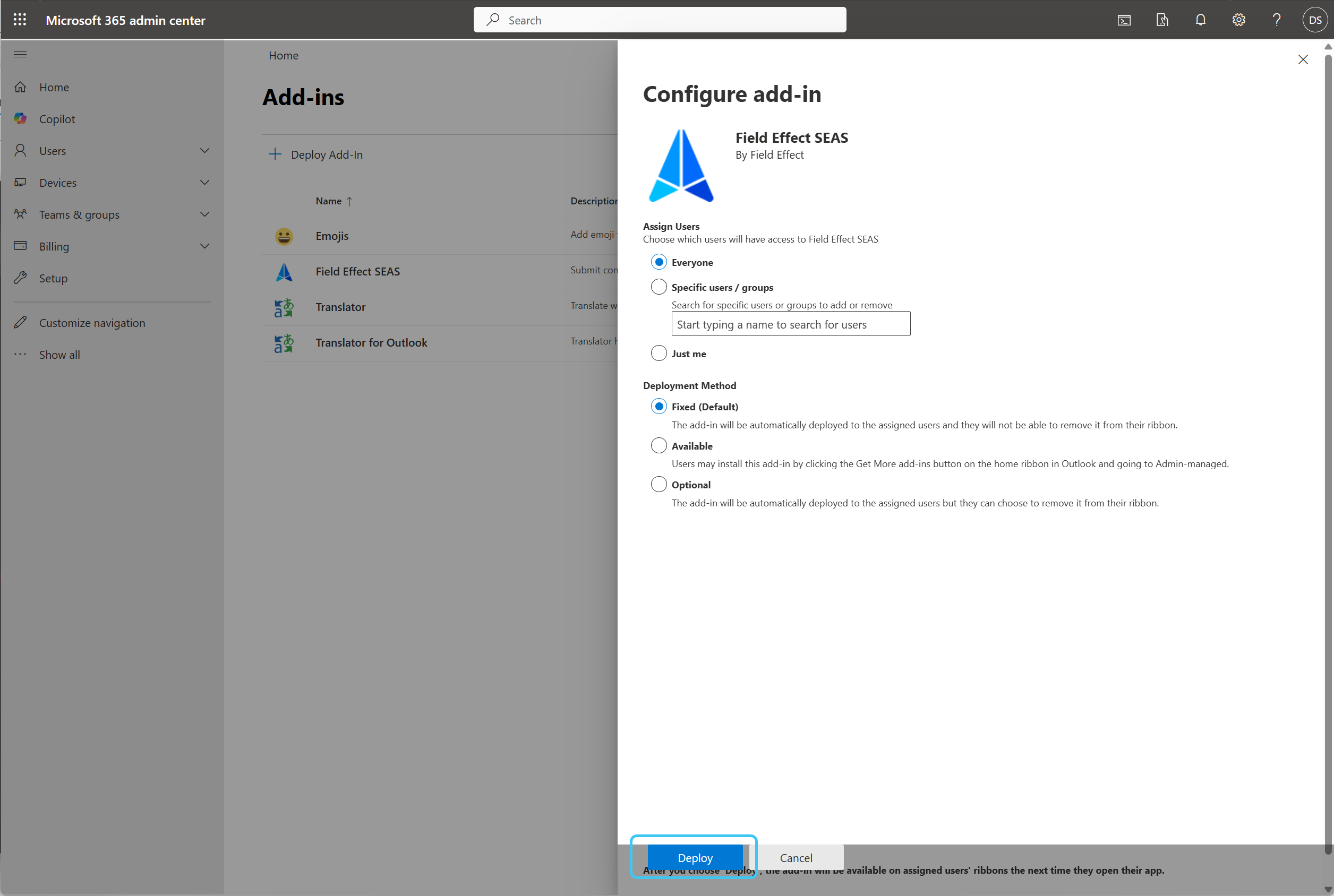Click the help question mark icon
This screenshot has width=1334, height=896.
coord(1276,20)
